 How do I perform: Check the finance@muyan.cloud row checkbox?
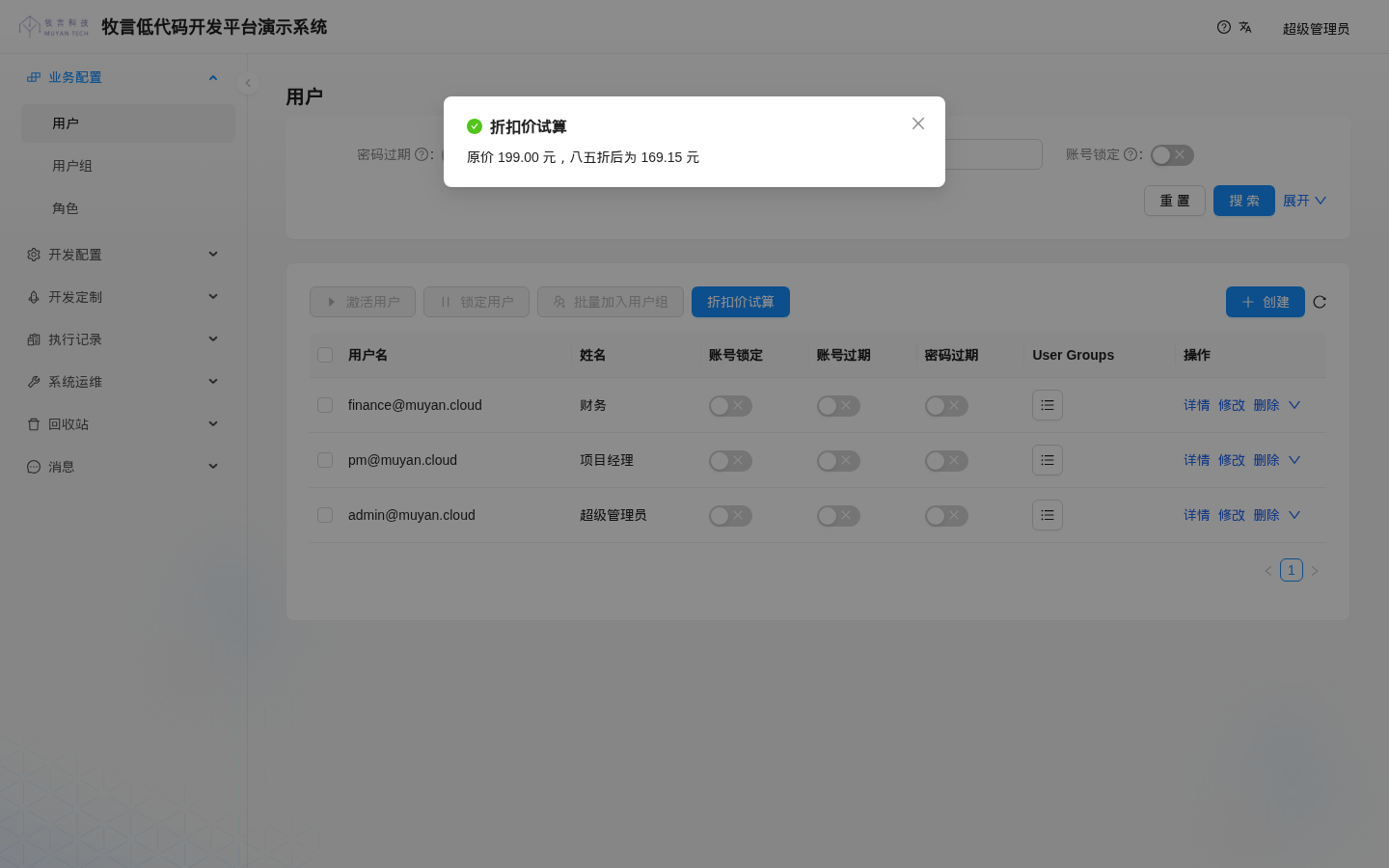(325, 405)
